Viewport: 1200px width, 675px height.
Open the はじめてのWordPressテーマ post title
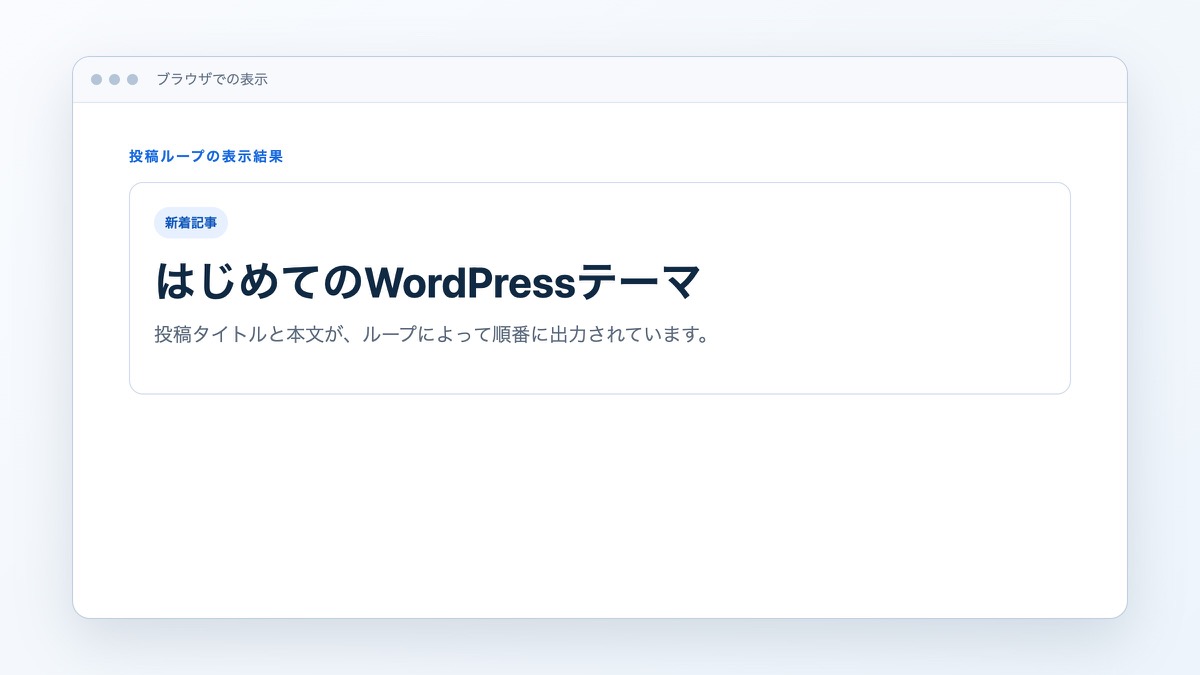[428, 282]
